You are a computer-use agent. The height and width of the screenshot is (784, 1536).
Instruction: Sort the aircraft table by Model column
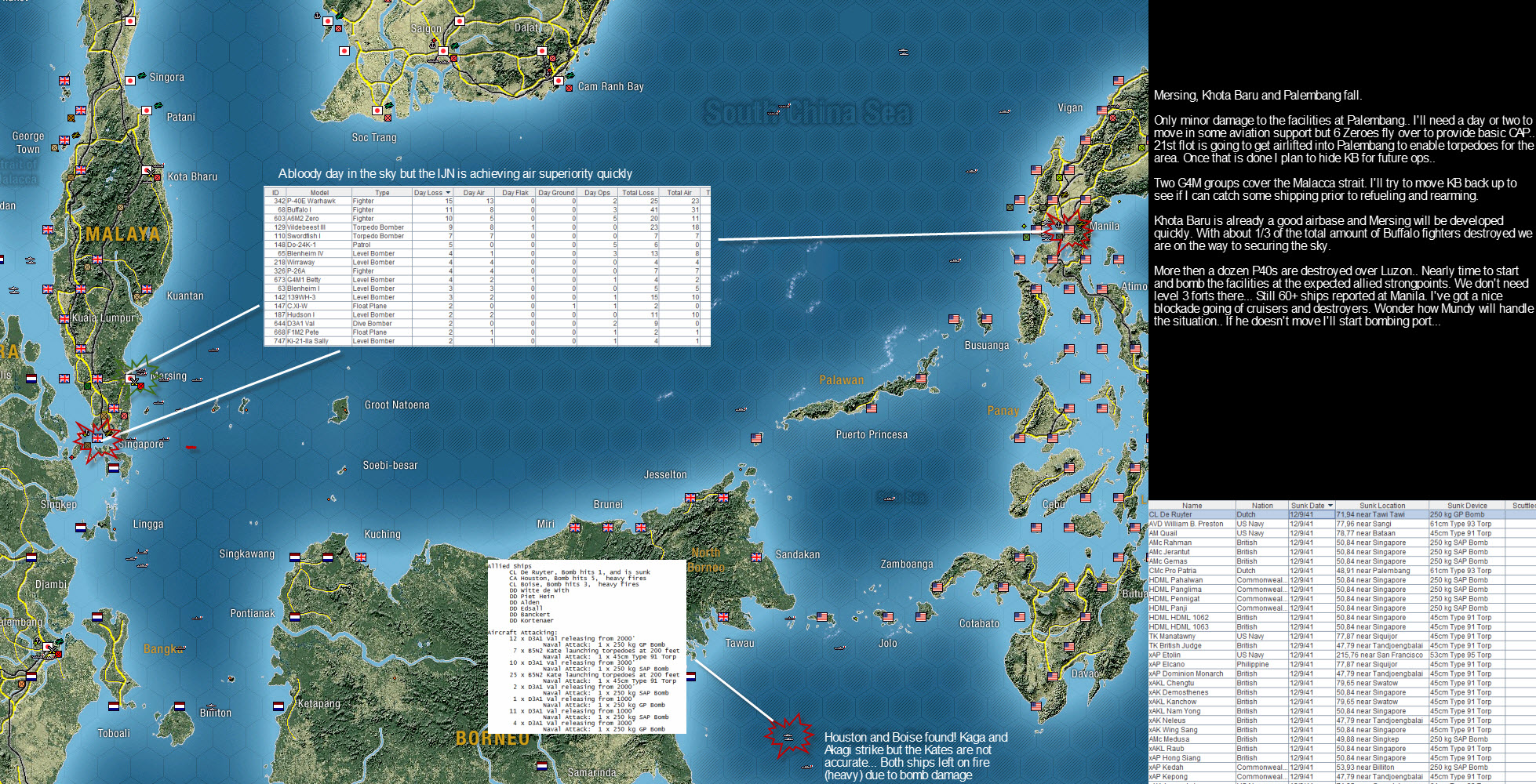tap(319, 193)
